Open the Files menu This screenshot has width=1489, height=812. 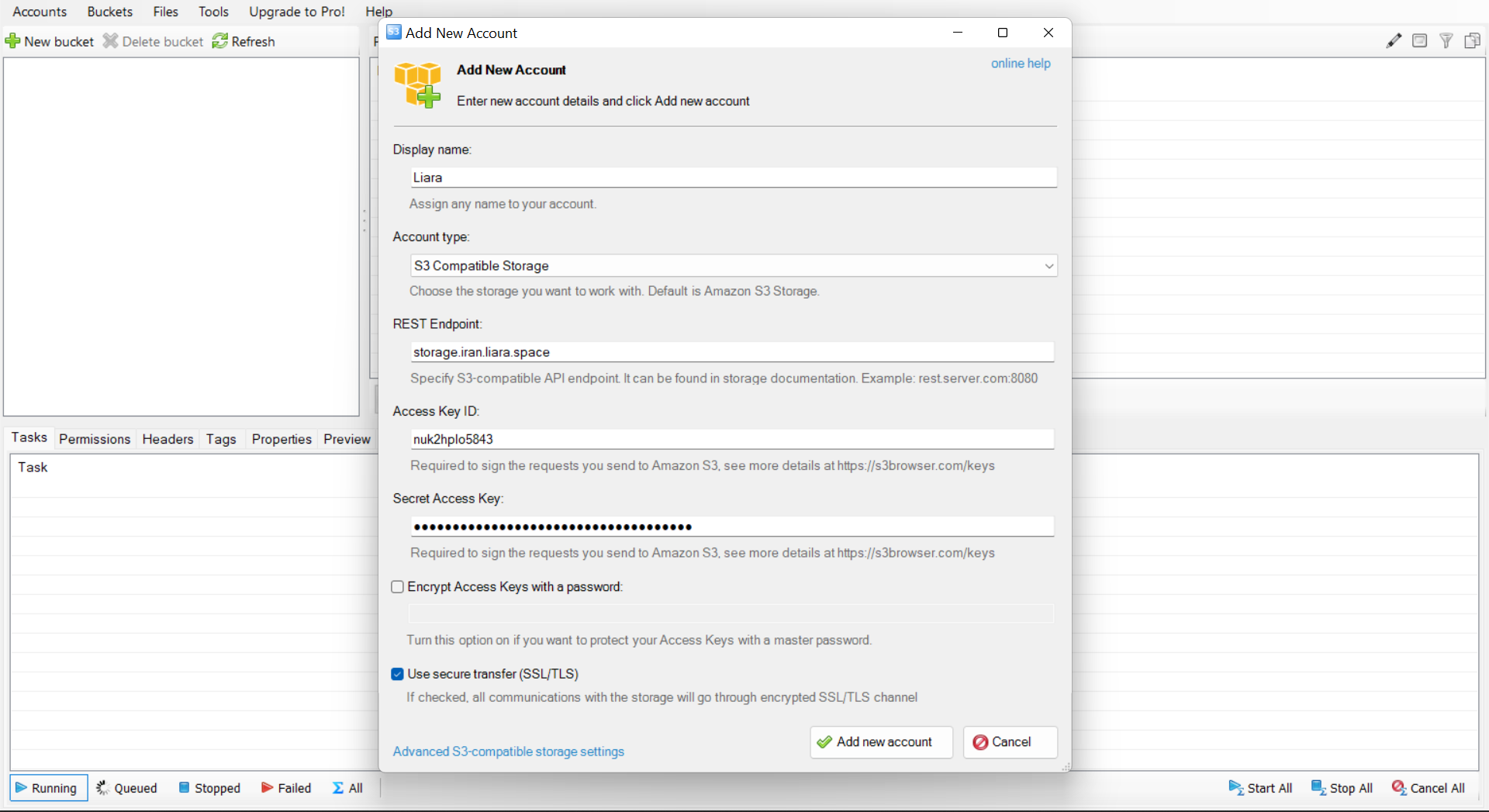tap(166, 12)
